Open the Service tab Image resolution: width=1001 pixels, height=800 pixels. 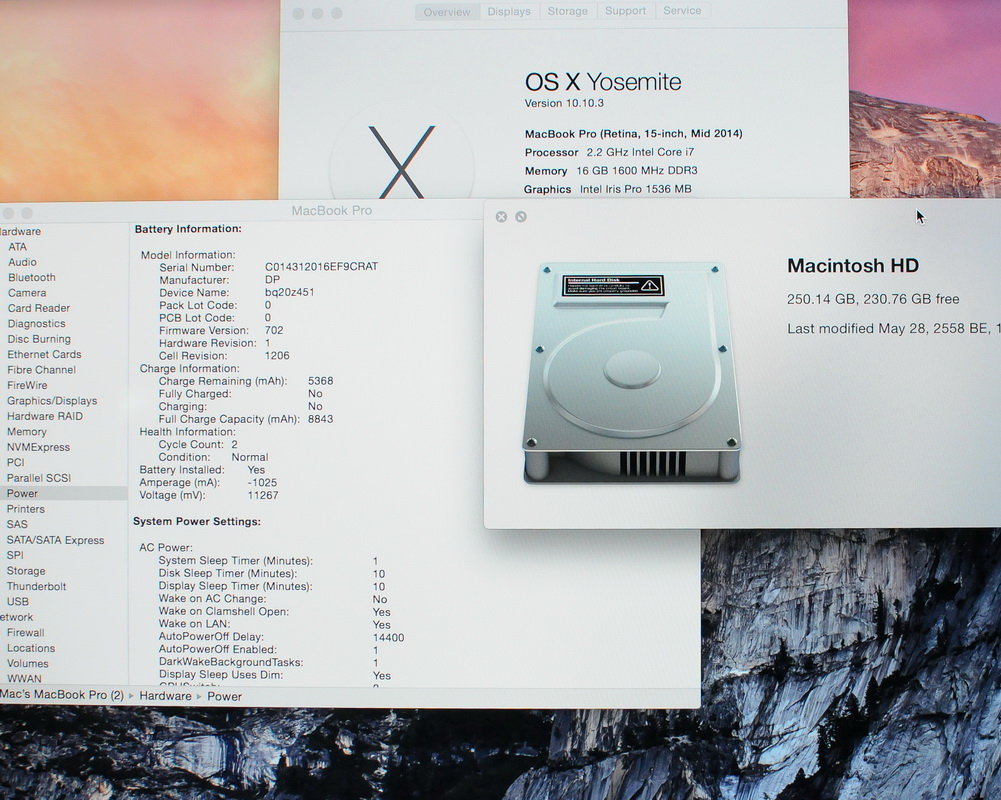click(x=682, y=10)
